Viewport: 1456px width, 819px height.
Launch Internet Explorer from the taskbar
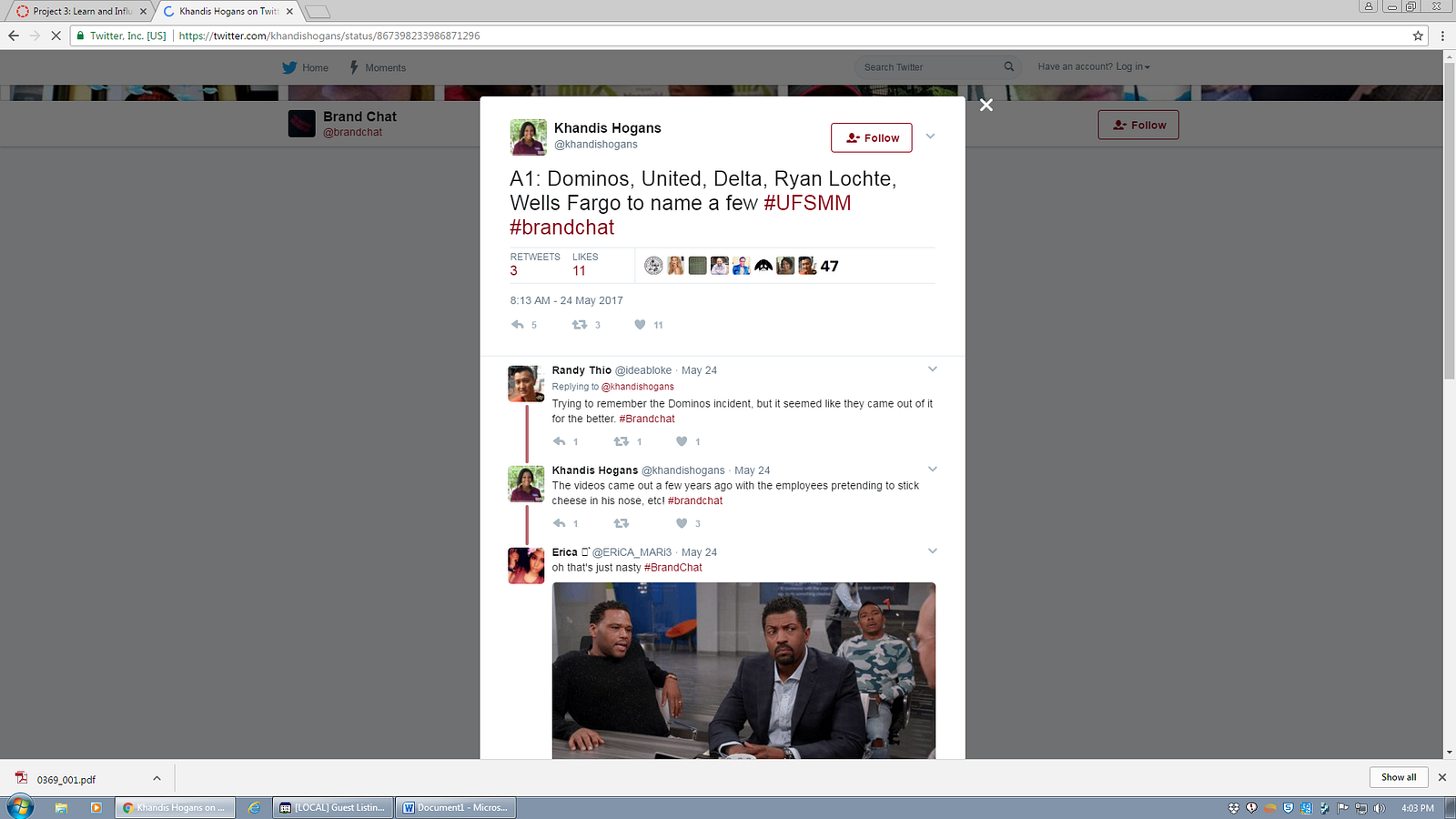pyautogui.click(x=254, y=807)
